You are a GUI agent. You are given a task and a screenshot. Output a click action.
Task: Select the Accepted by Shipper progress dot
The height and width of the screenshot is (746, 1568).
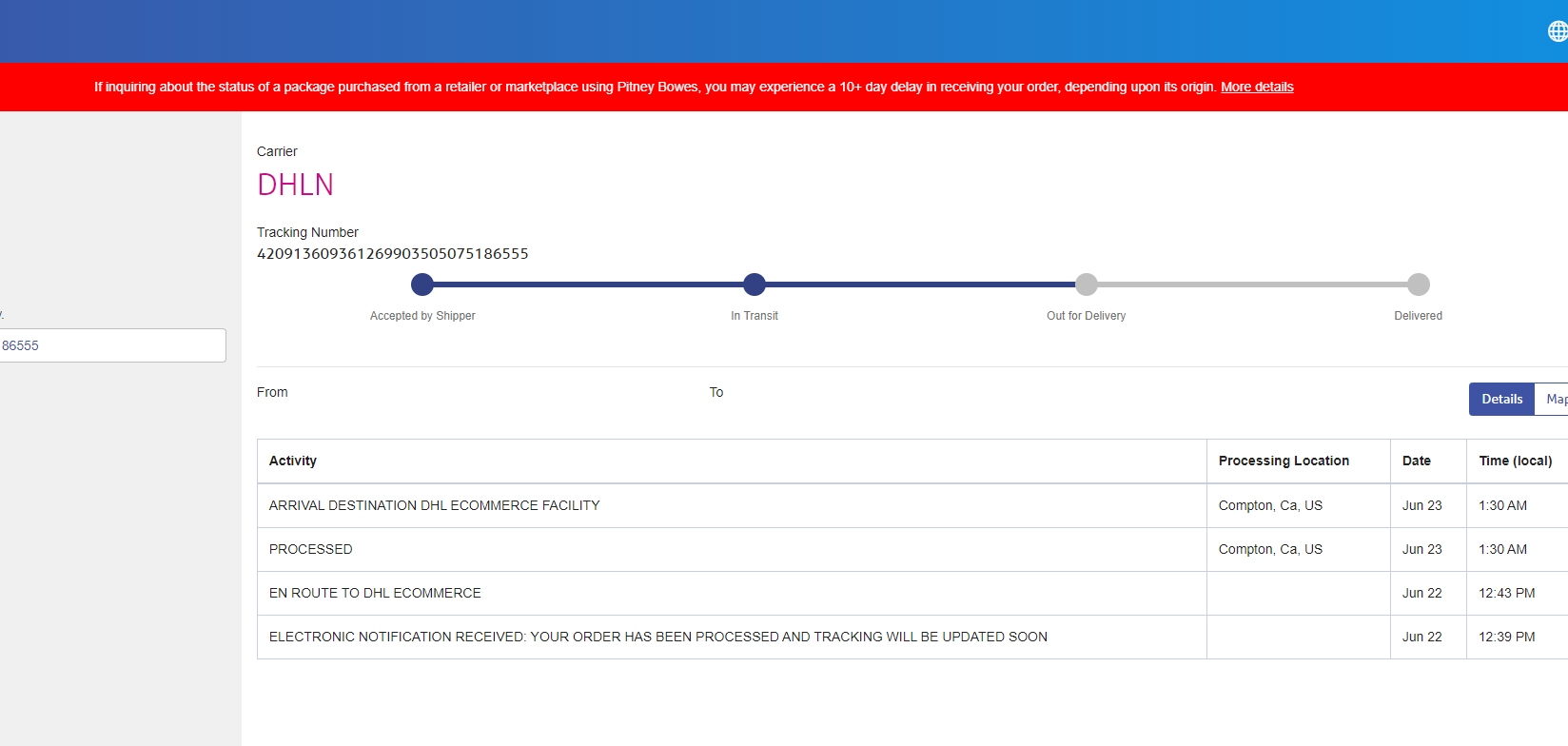tap(422, 285)
